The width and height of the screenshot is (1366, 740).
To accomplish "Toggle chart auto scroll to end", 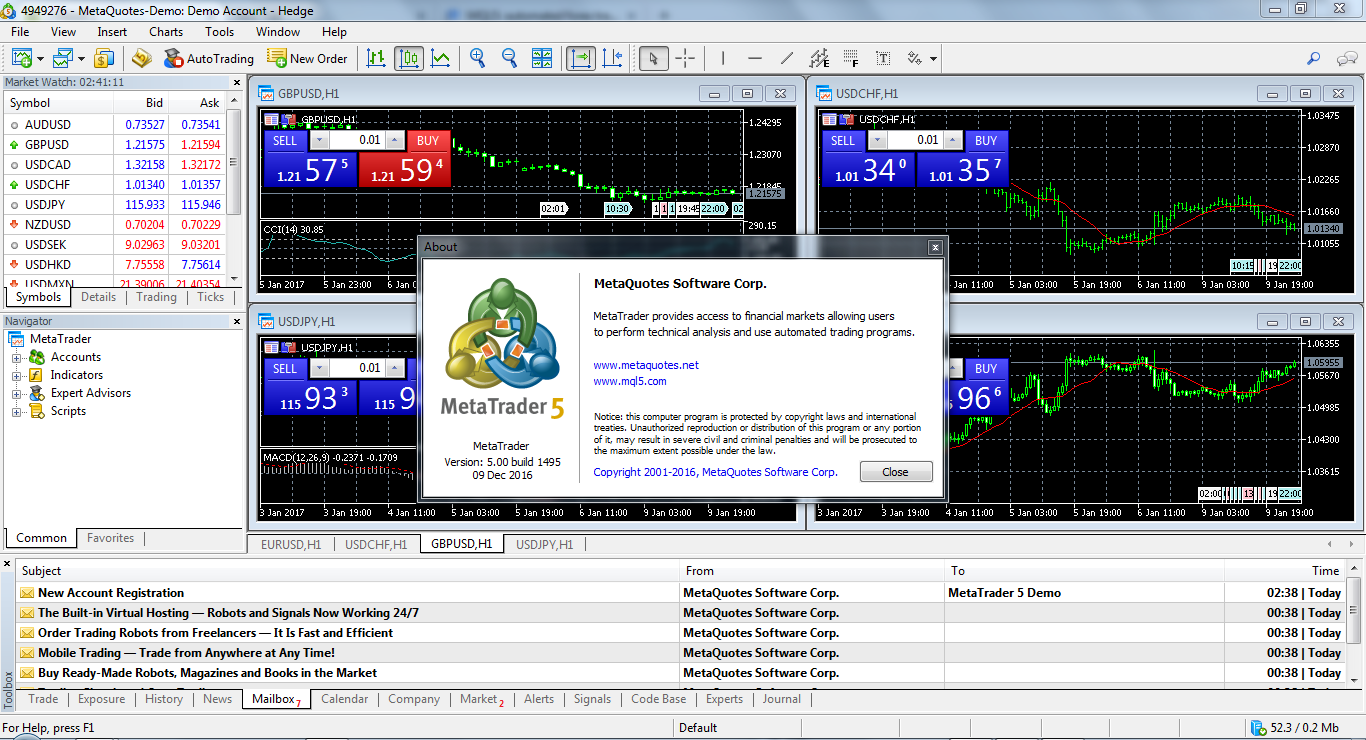I will click(x=580, y=58).
